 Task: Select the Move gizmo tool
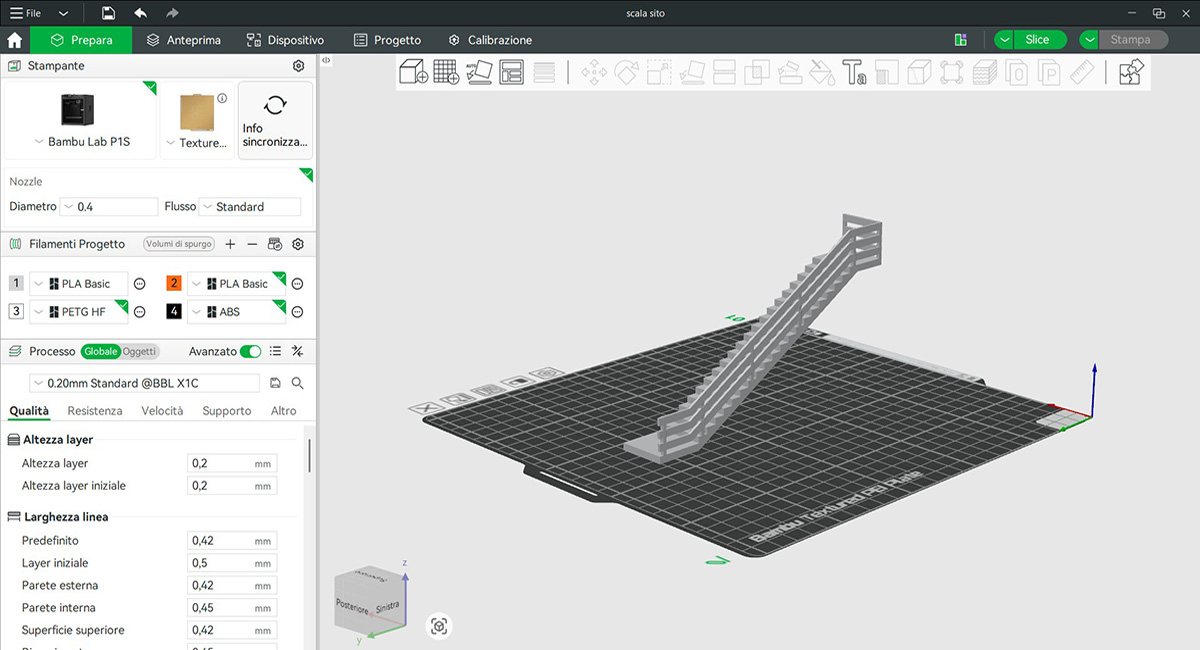[595, 72]
